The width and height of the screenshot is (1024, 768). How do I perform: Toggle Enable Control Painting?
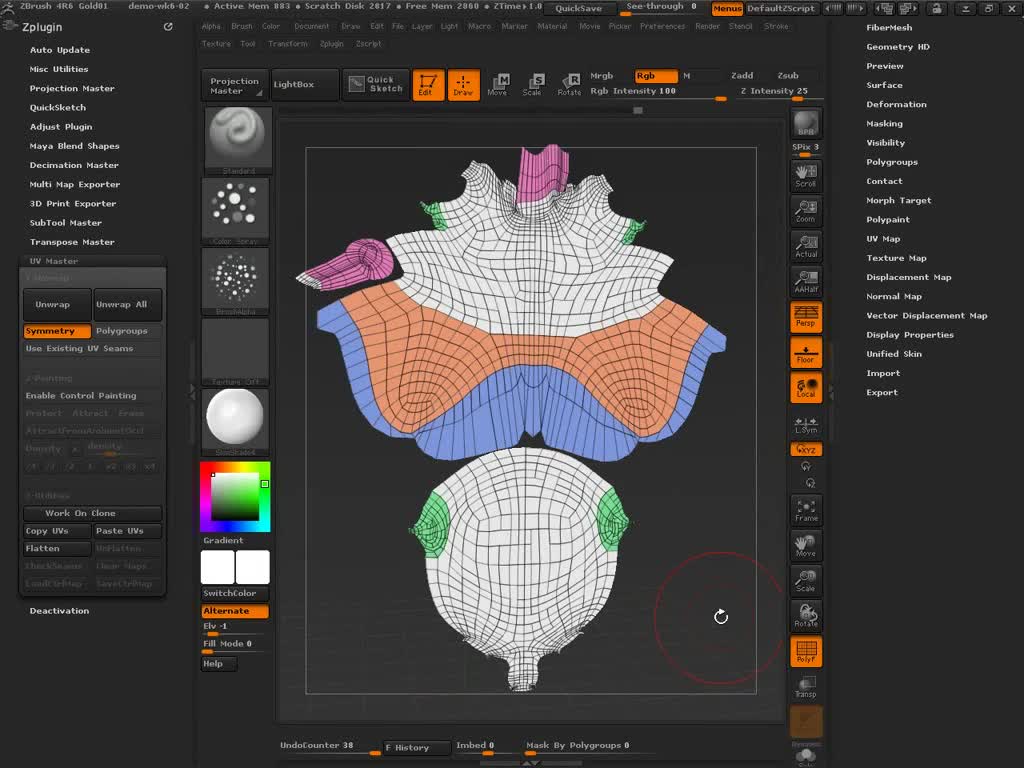[x=92, y=396]
